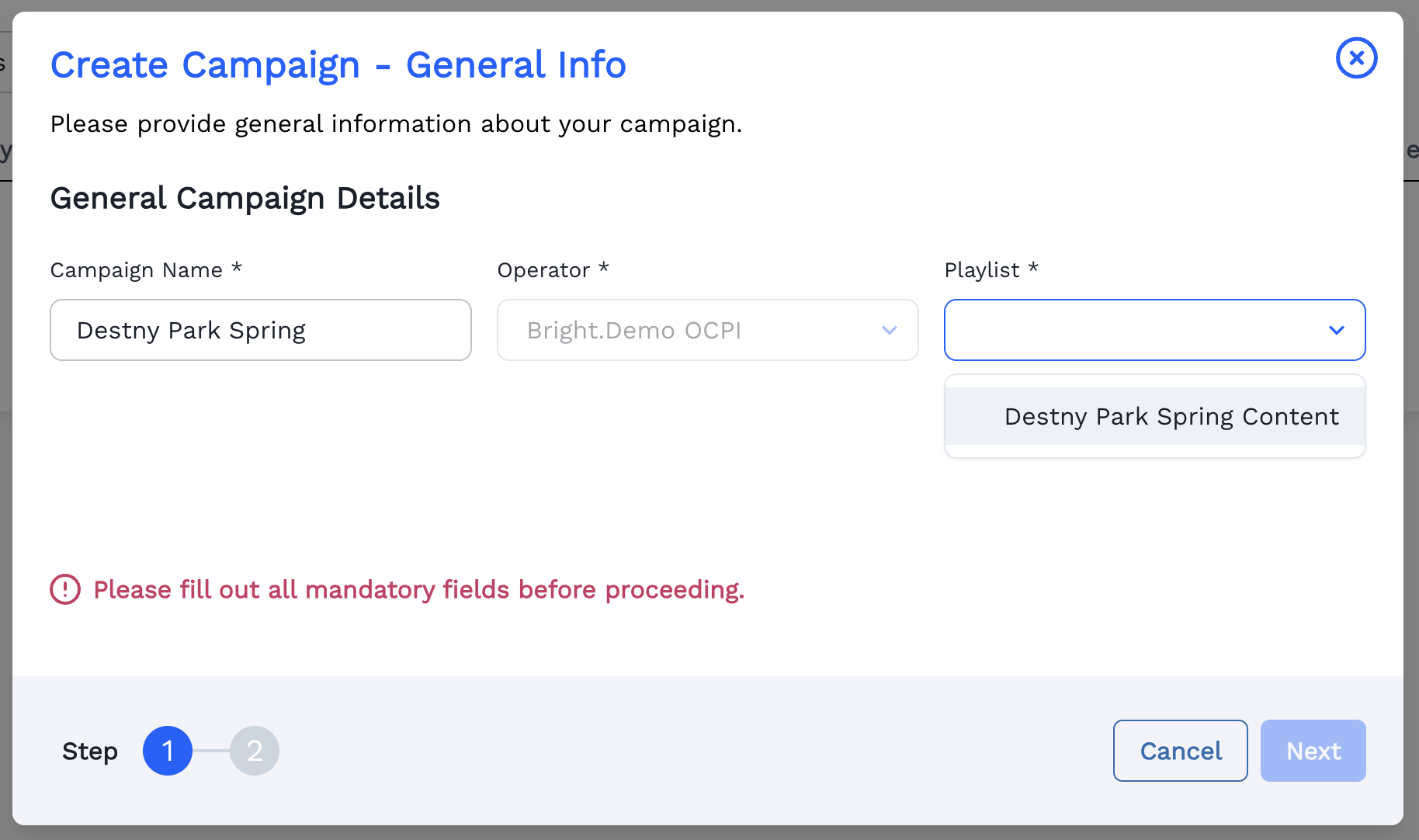Select the Bright.Demo OCPI operator field
The image size is (1419, 840).
coord(707,330)
